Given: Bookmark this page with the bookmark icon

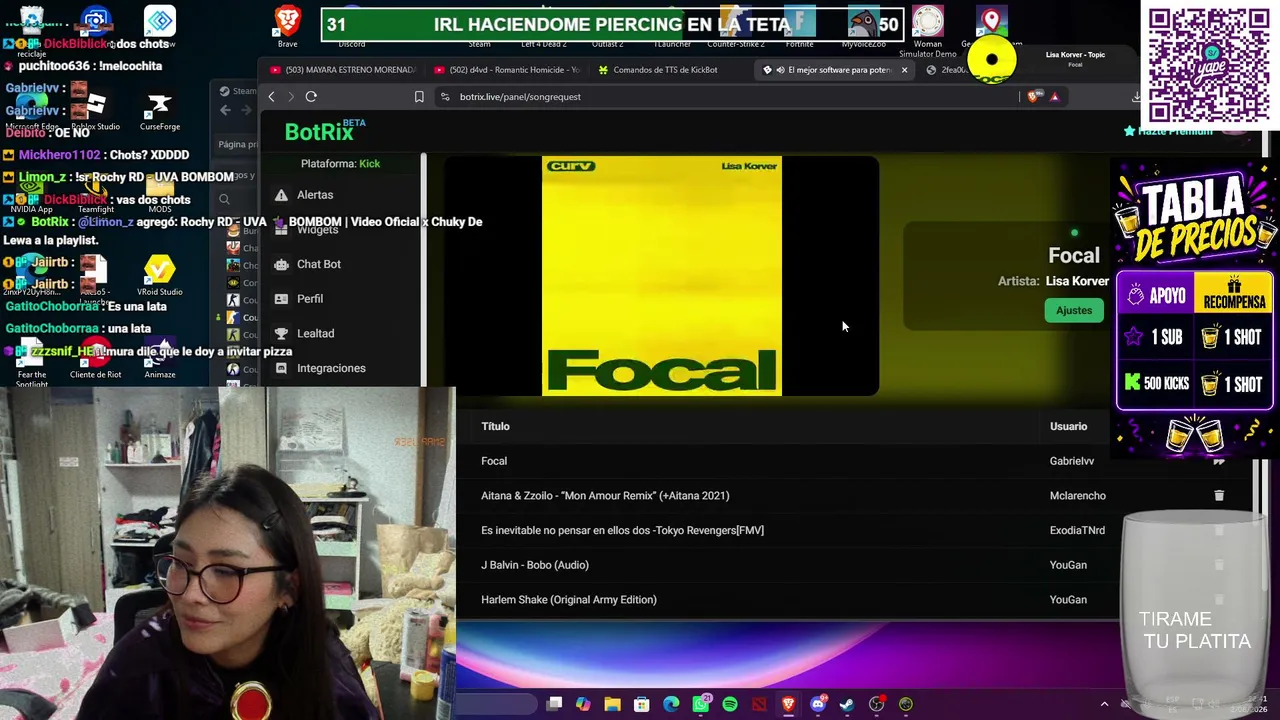Looking at the screenshot, I should [x=419, y=97].
